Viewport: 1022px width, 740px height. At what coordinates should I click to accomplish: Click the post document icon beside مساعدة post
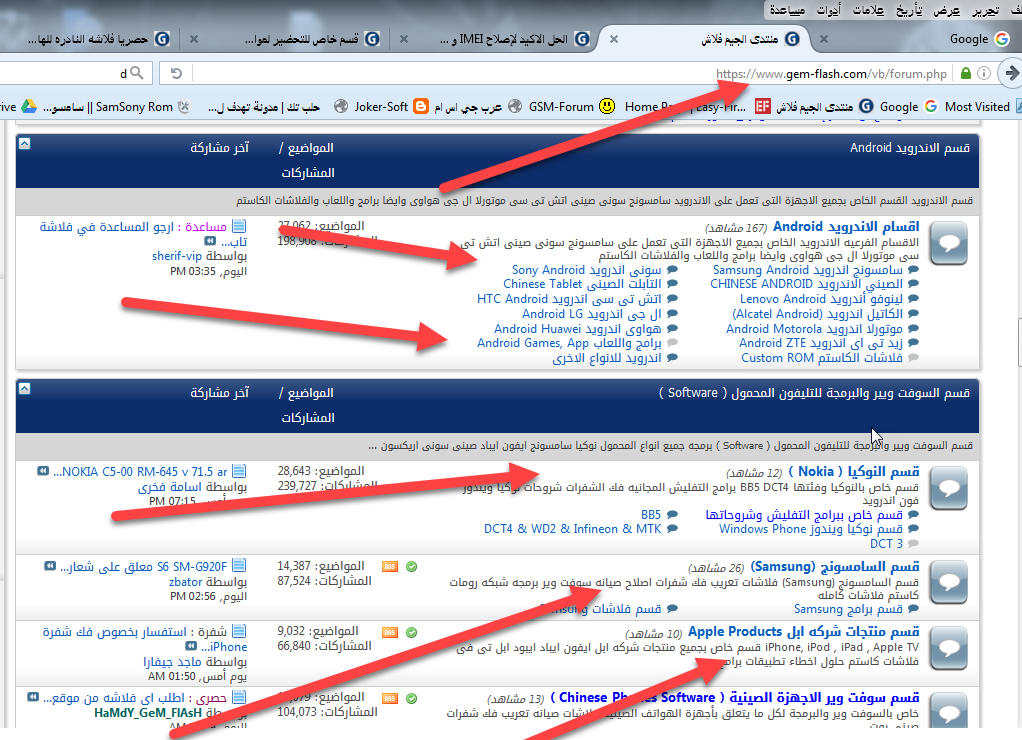239,226
